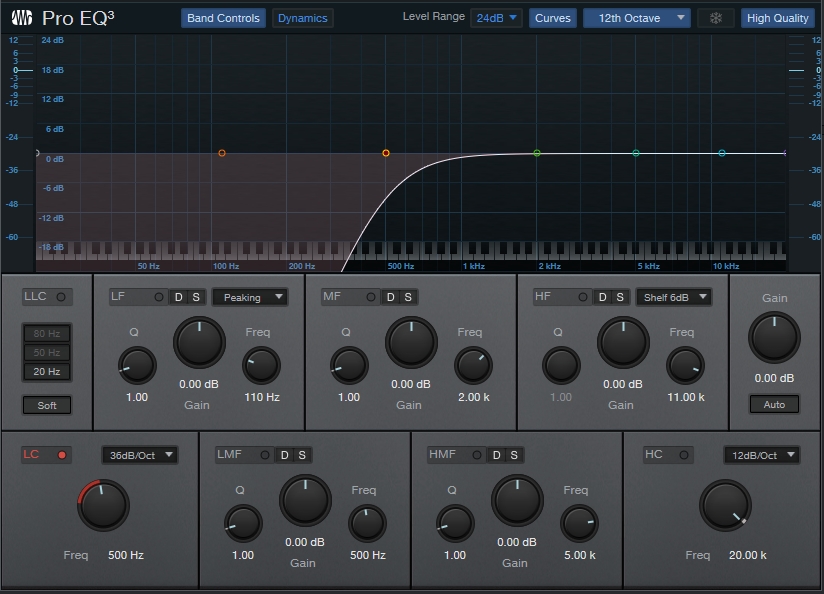Activate the HF band power toggle
The width and height of the screenshot is (824, 594).
click(583, 297)
